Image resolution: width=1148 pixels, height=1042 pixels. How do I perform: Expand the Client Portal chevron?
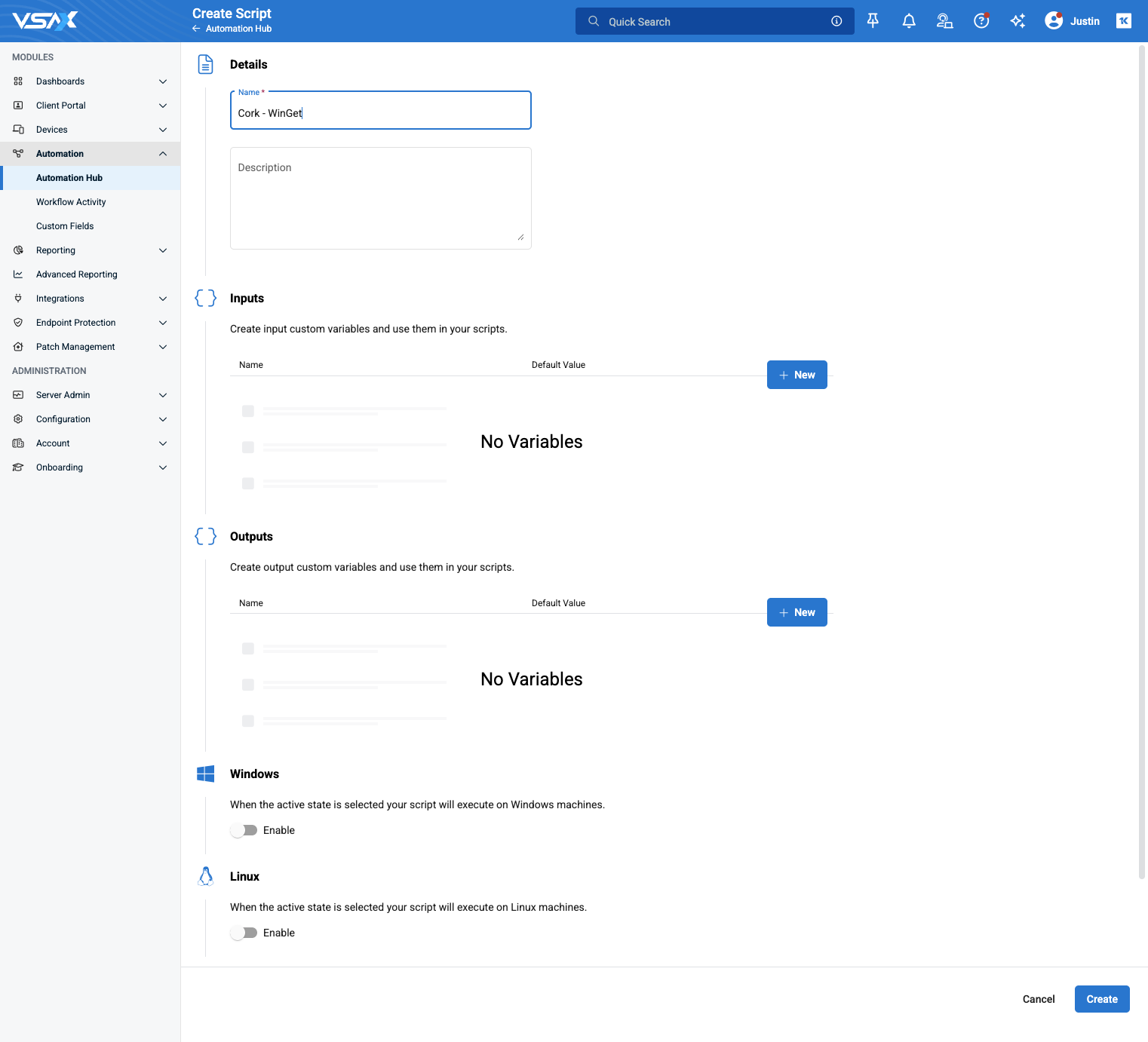pos(163,106)
